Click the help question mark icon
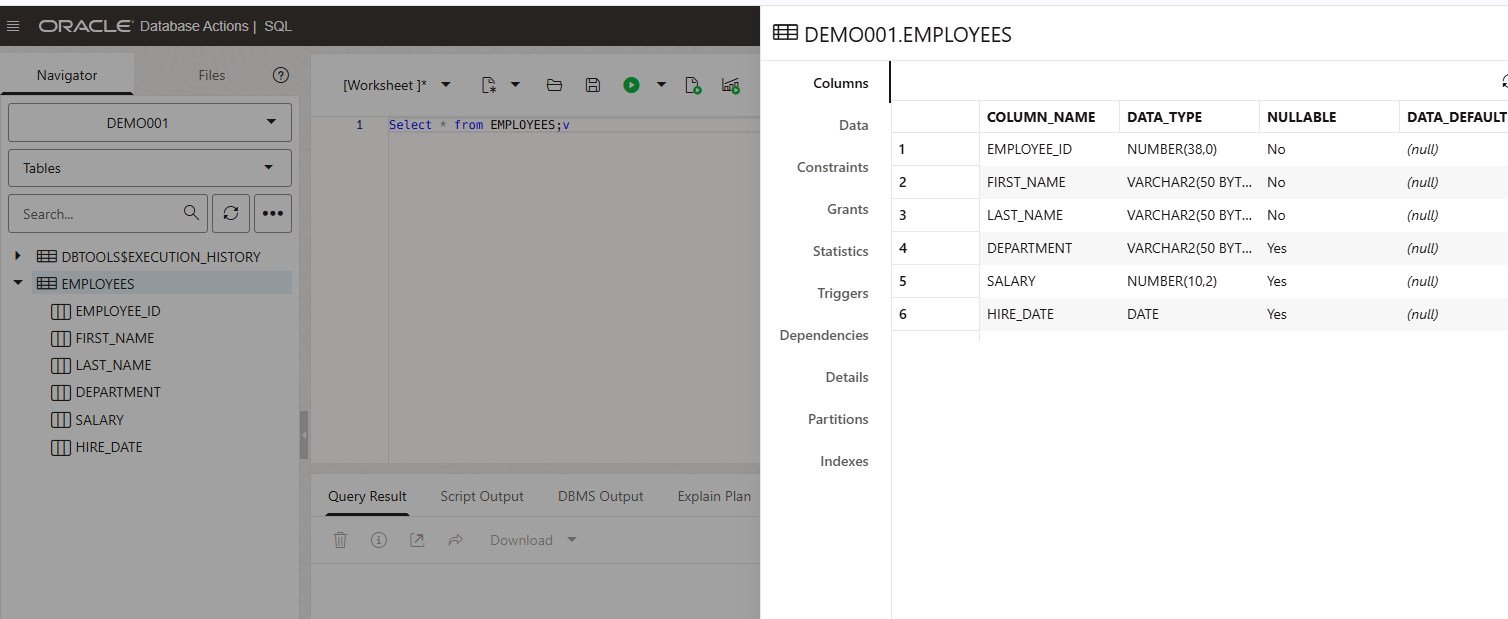 [x=281, y=75]
